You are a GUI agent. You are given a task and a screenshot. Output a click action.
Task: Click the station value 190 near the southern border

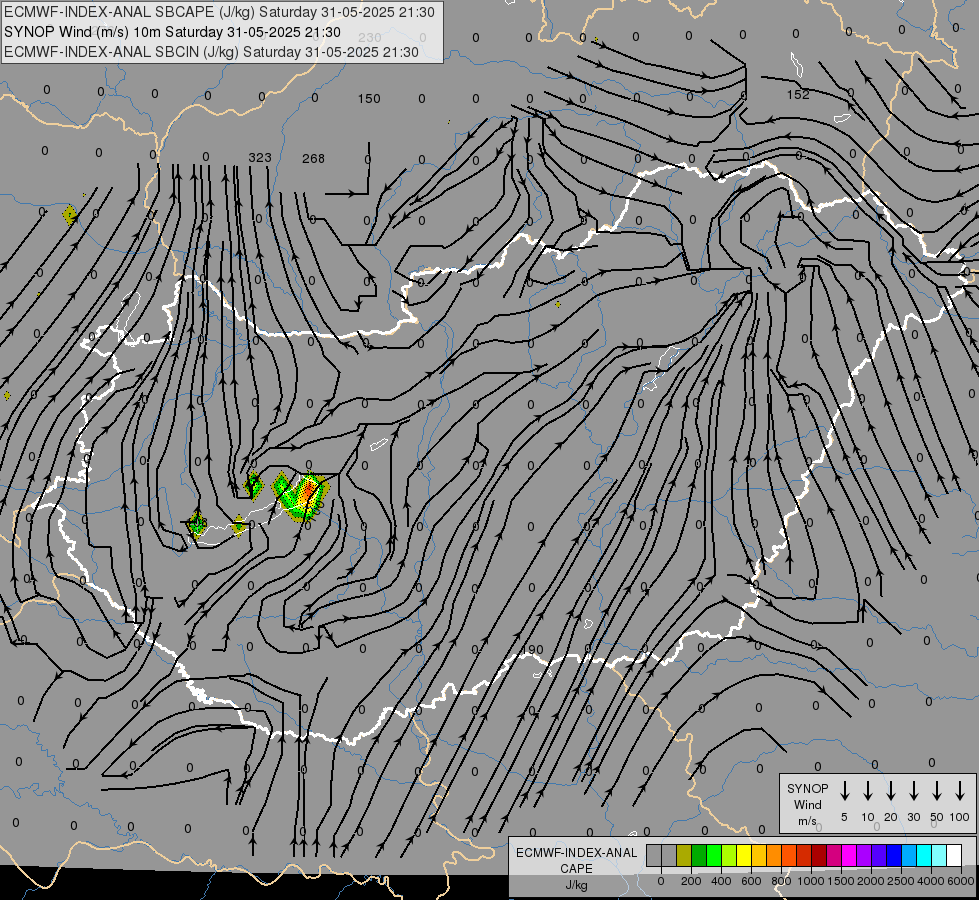pyautogui.click(x=532, y=650)
